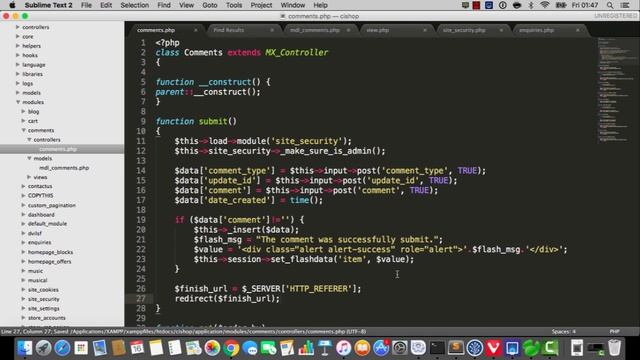640x360 pixels.
Task: Click the 'HTTP_REFERER' string on line 26
Action: pyautogui.click(x=318, y=289)
